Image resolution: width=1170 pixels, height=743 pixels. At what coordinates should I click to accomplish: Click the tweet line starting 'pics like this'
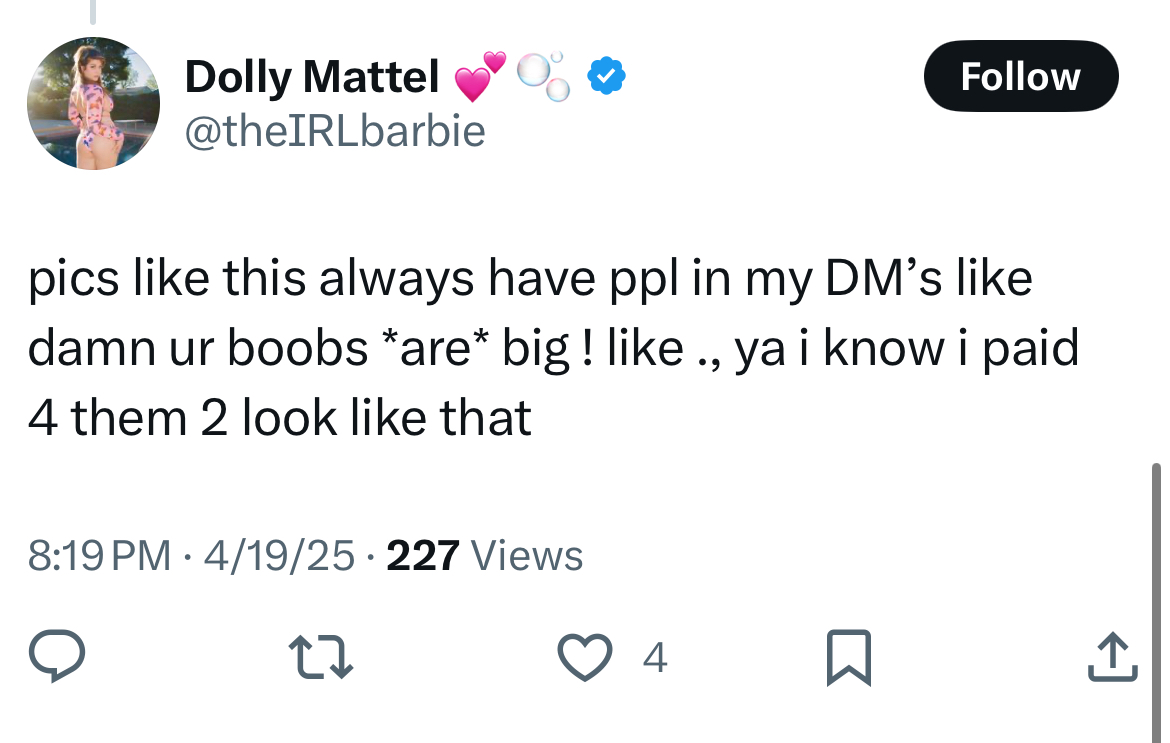point(530,278)
